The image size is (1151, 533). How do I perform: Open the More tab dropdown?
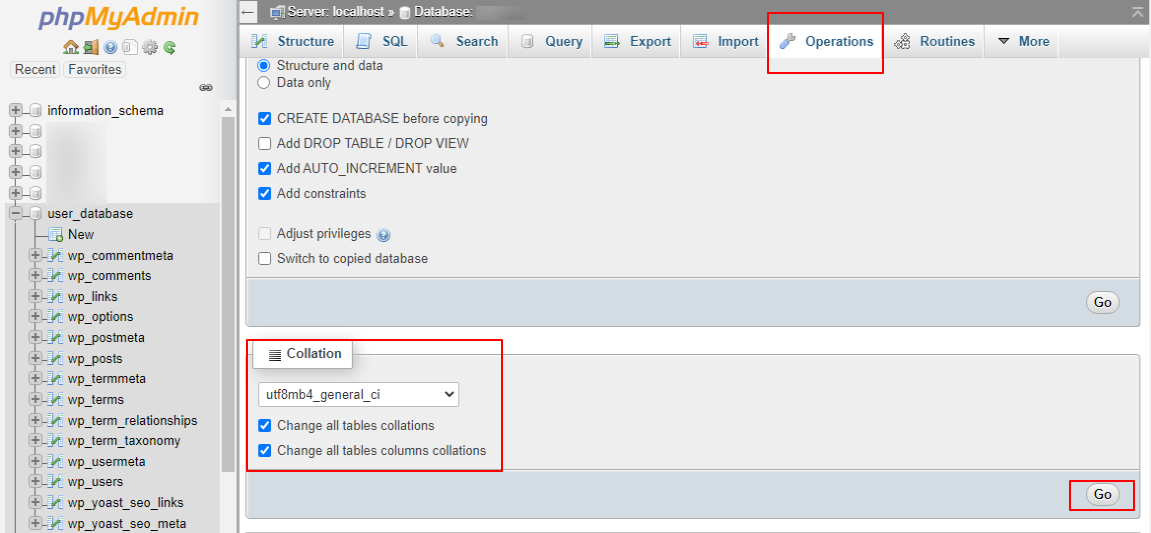pos(1023,41)
